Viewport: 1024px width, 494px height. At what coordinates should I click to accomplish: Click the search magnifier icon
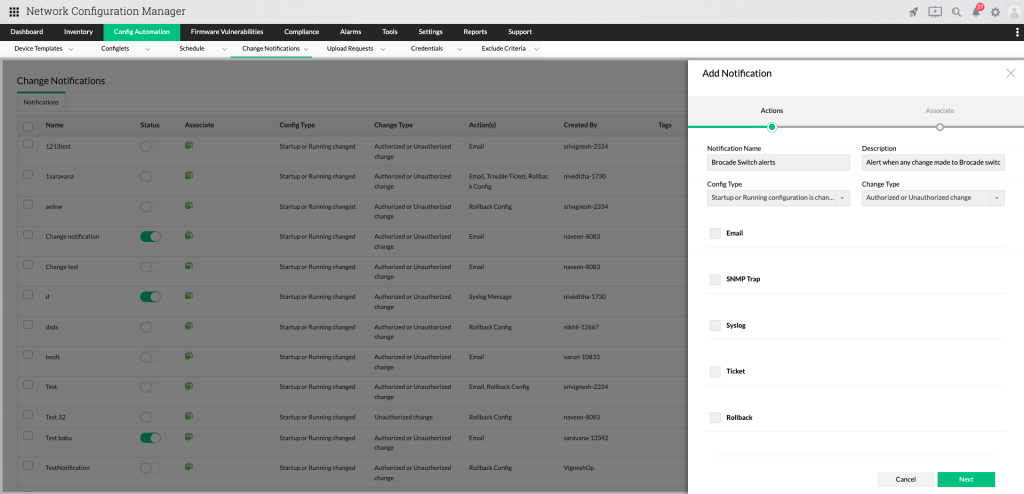click(x=956, y=12)
